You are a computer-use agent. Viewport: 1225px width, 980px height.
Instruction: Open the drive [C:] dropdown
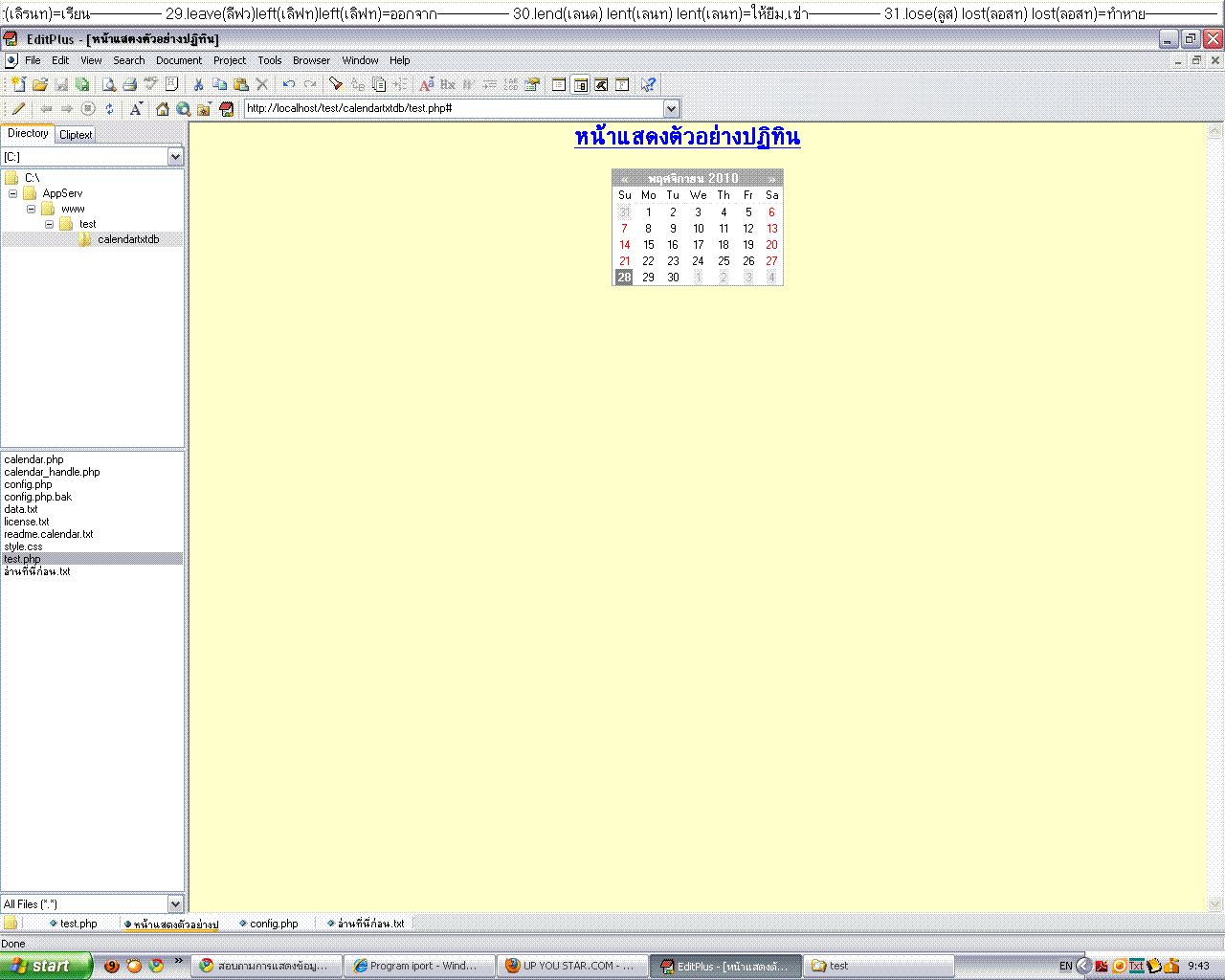click(x=175, y=157)
